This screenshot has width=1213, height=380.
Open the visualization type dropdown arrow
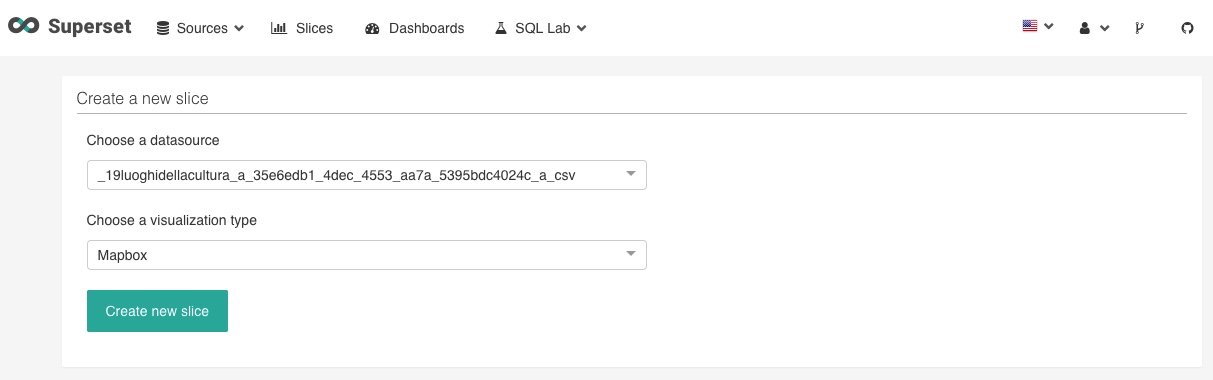tap(631, 254)
